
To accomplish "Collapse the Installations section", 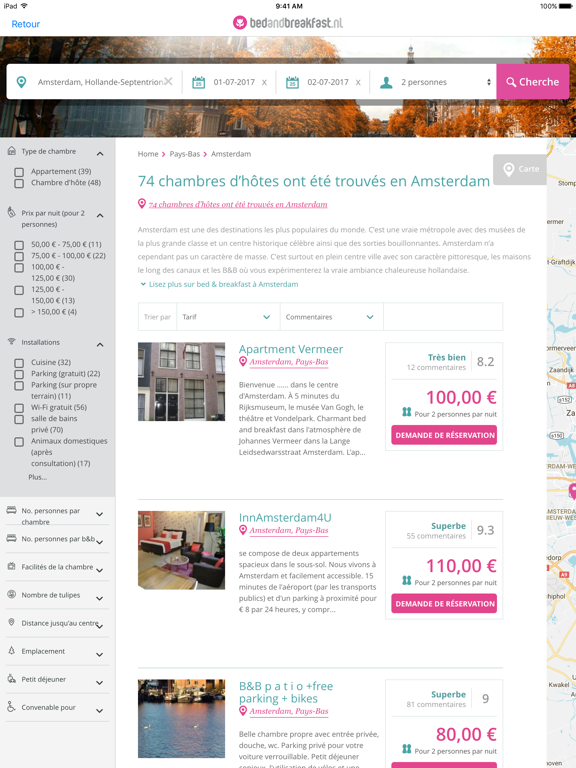I will pyautogui.click(x=100, y=344).
